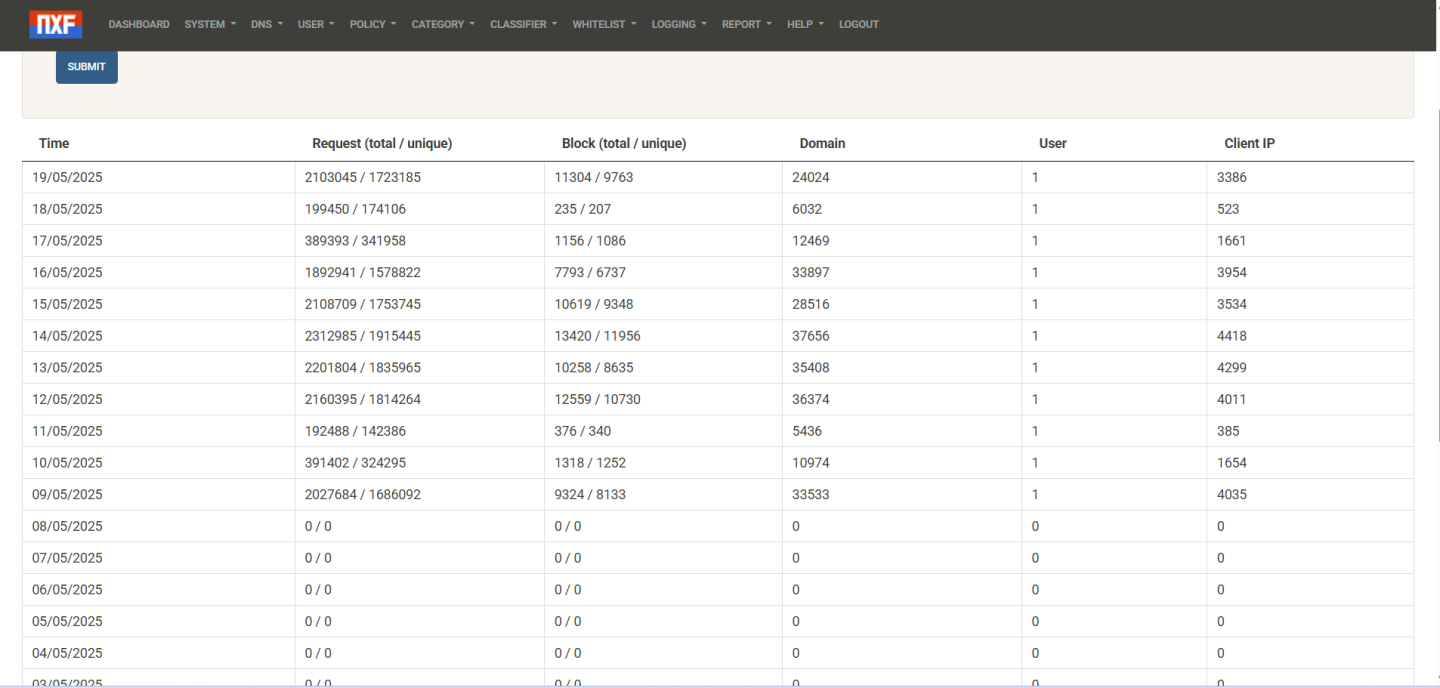Click the NXF logo icon
The height and width of the screenshot is (688, 1440).
pyautogui.click(x=56, y=24)
